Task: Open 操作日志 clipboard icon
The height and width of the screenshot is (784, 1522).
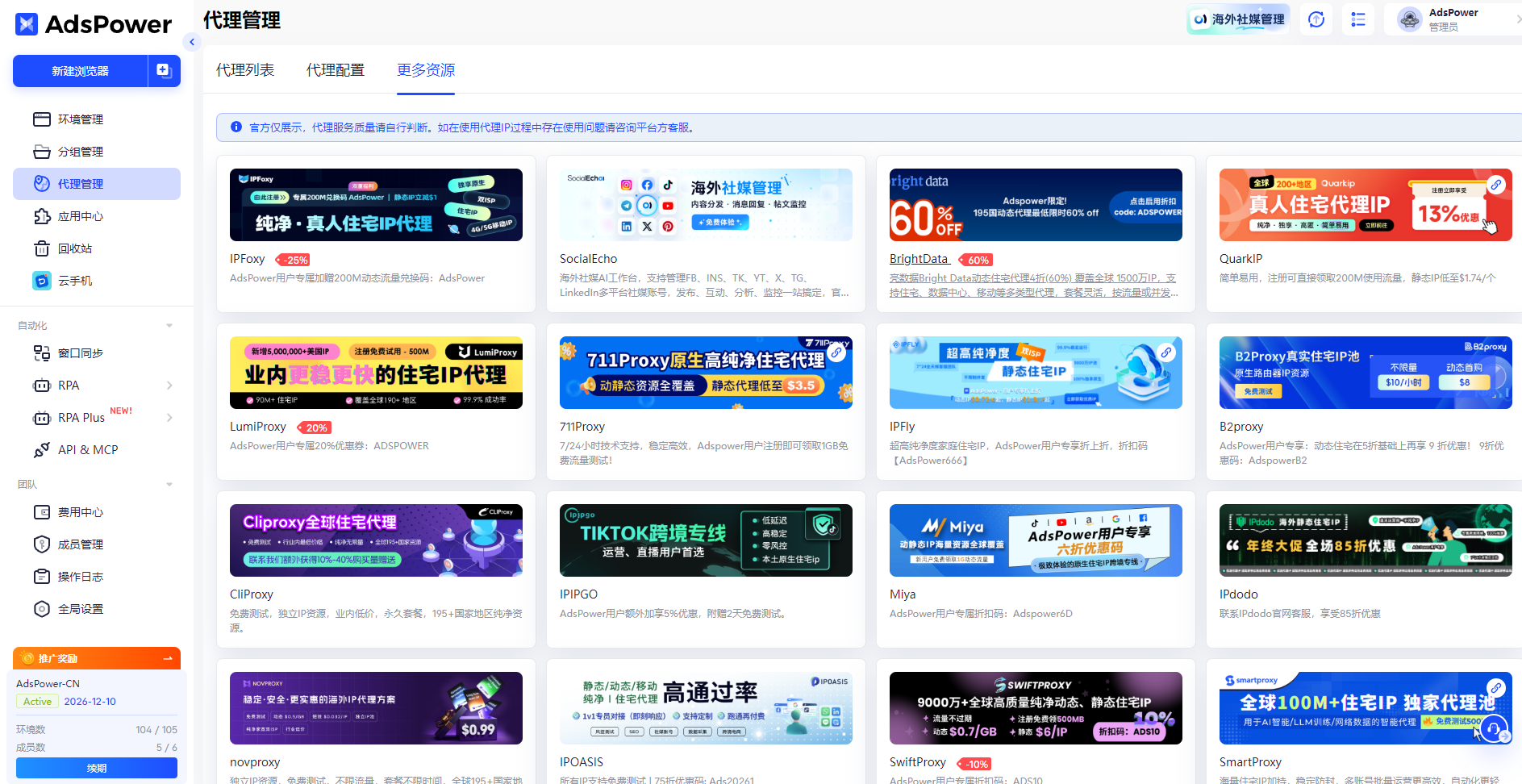Action: pyautogui.click(x=42, y=577)
